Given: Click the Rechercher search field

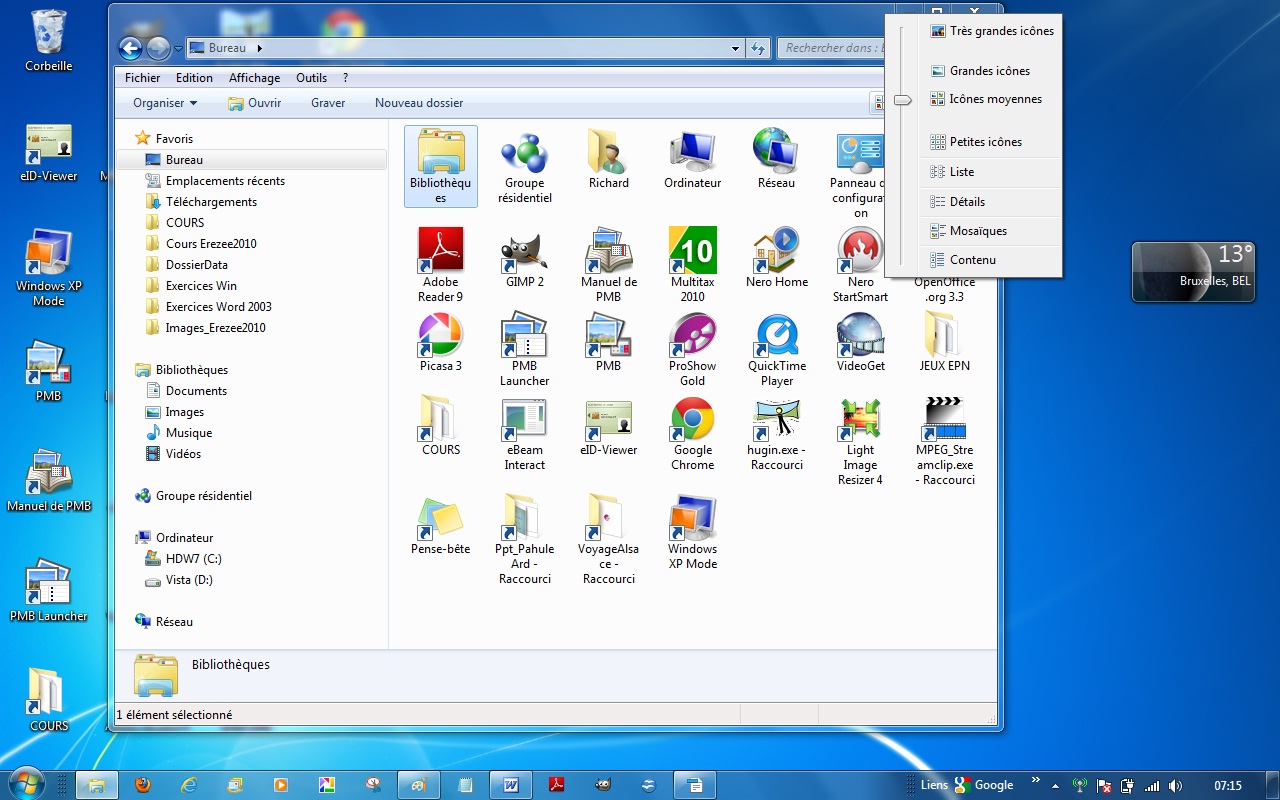Looking at the screenshot, I should coord(832,48).
